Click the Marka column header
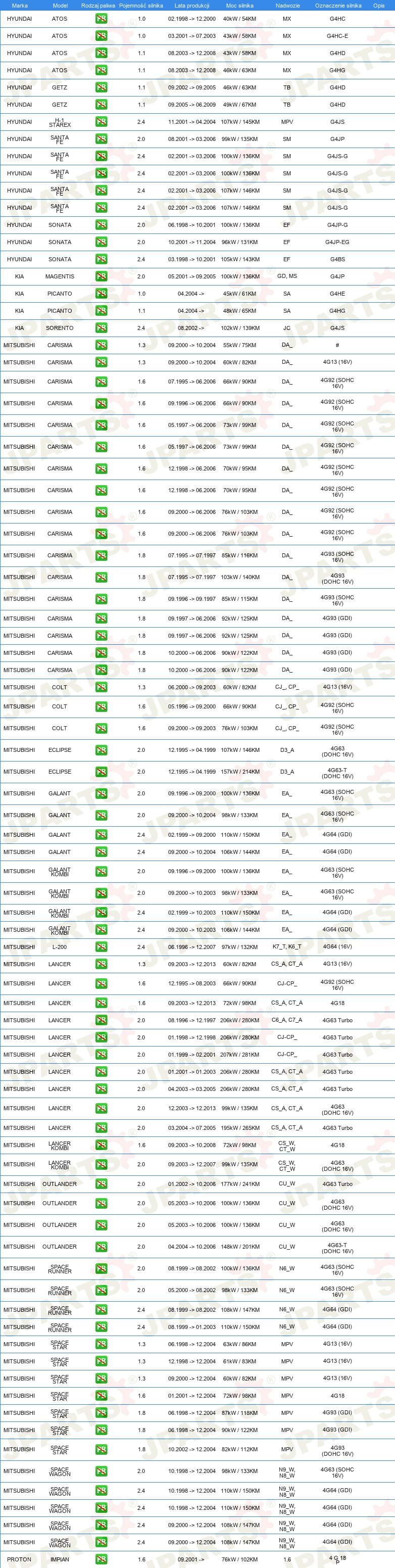395x1568 pixels. pos(20,6)
